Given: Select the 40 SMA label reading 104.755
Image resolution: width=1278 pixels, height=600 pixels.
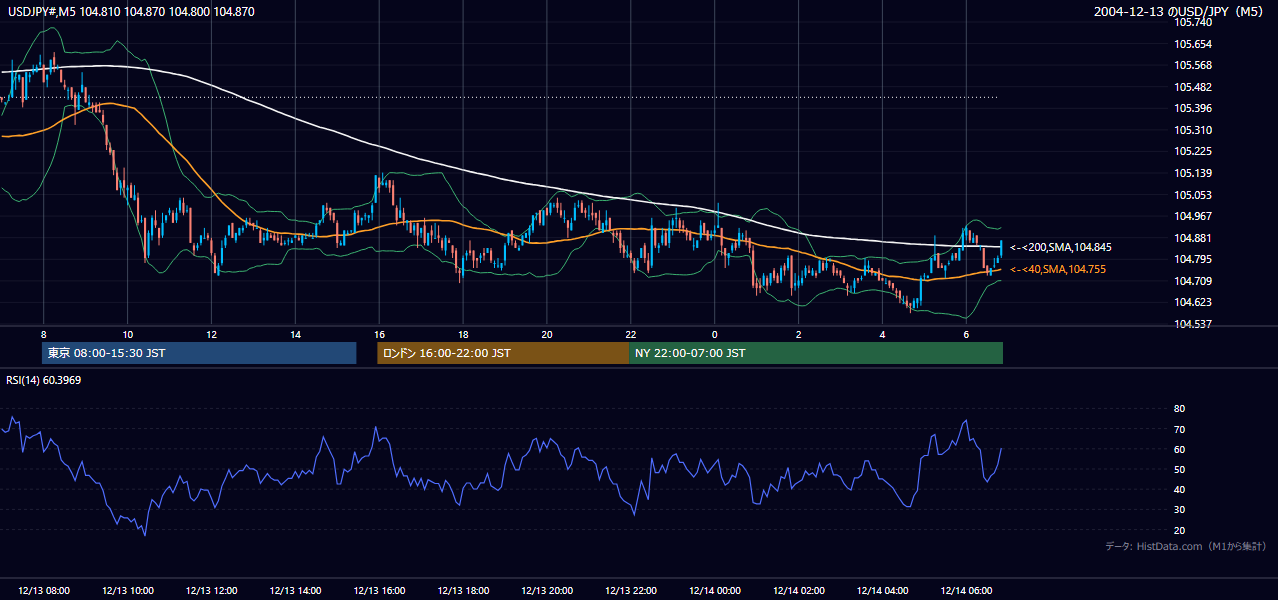Looking at the screenshot, I should (x=1058, y=269).
